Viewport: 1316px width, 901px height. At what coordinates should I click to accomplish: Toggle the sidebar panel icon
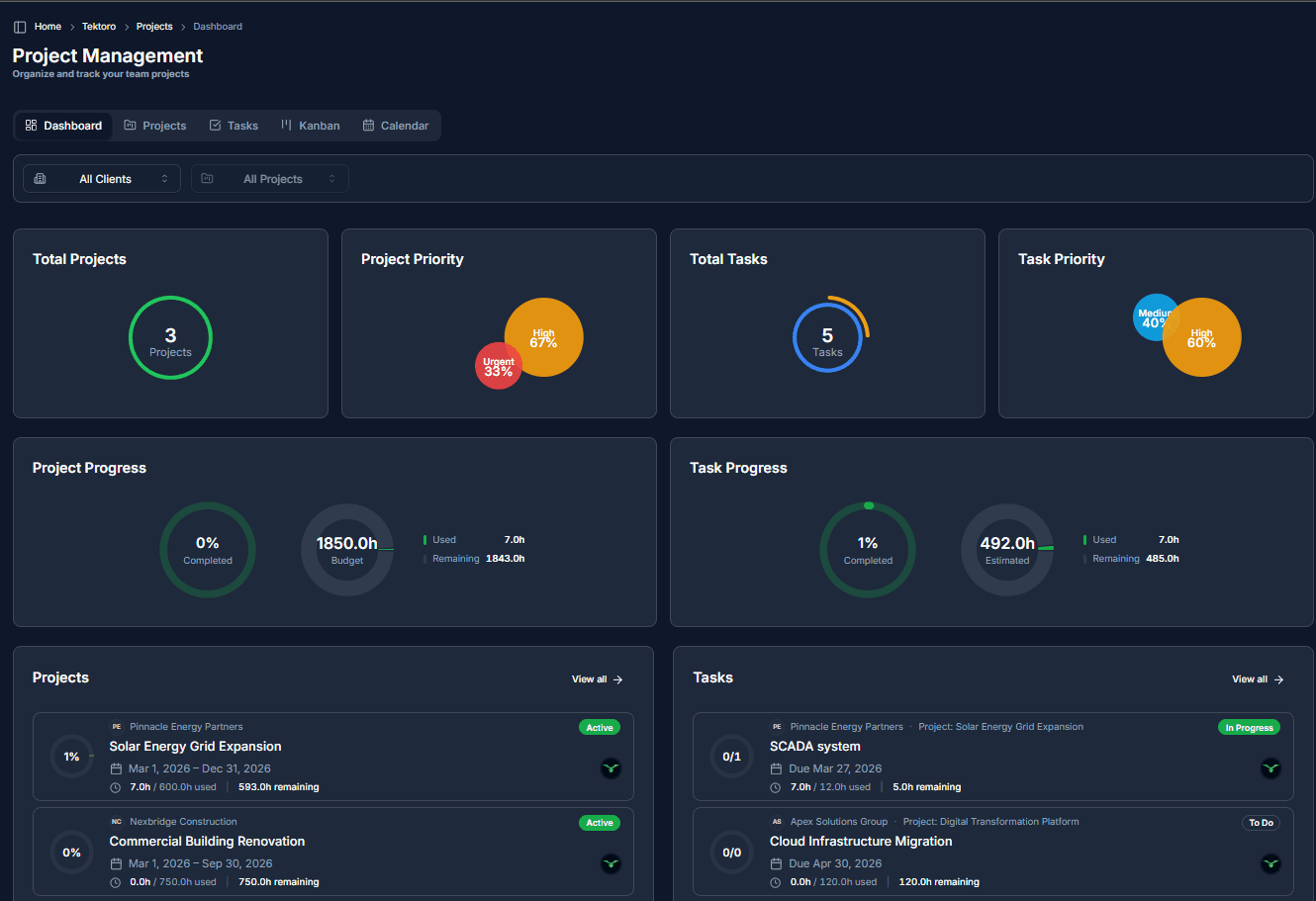(20, 27)
